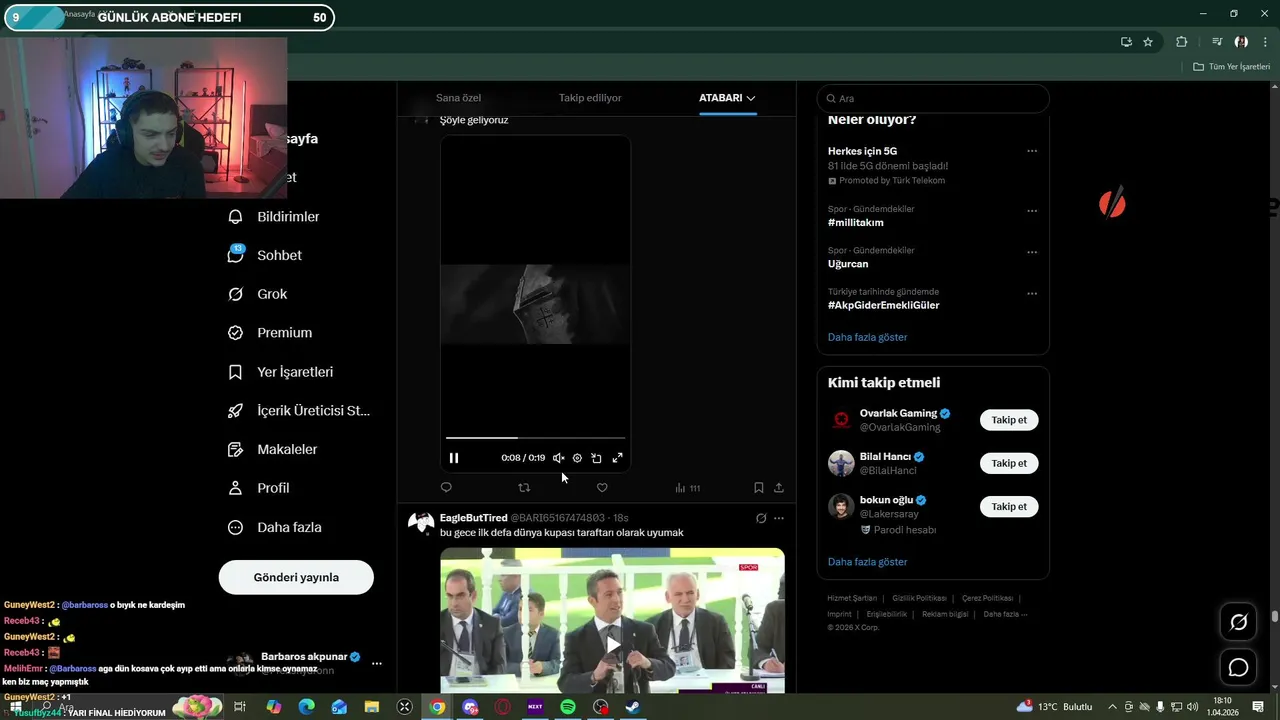
Task: Click the Gönderi yayınla button
Action: (296, 577)
